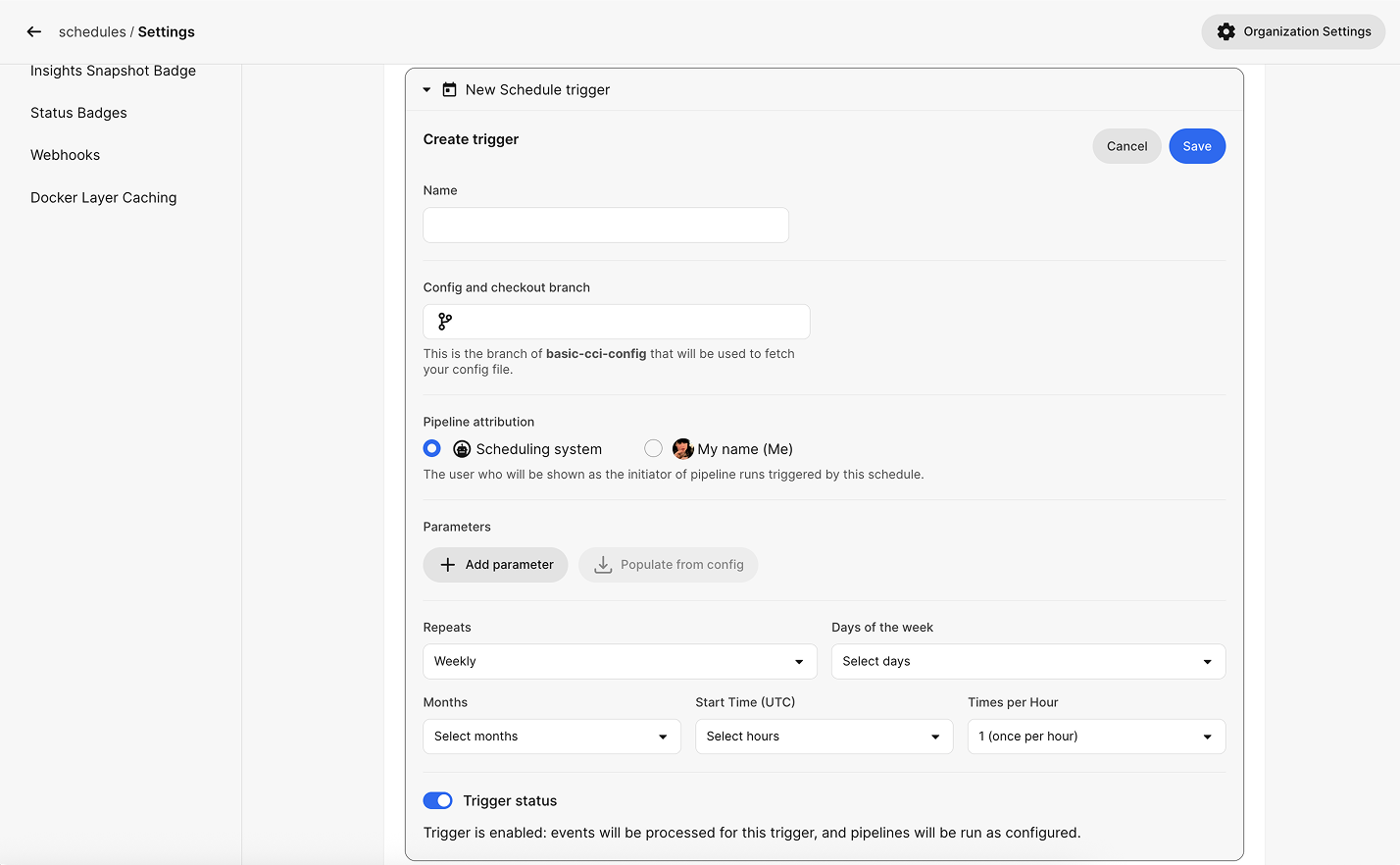The image size is (1400, 865).
Task: Click the plus icon on Add parameter
Action: coord(448,565)
